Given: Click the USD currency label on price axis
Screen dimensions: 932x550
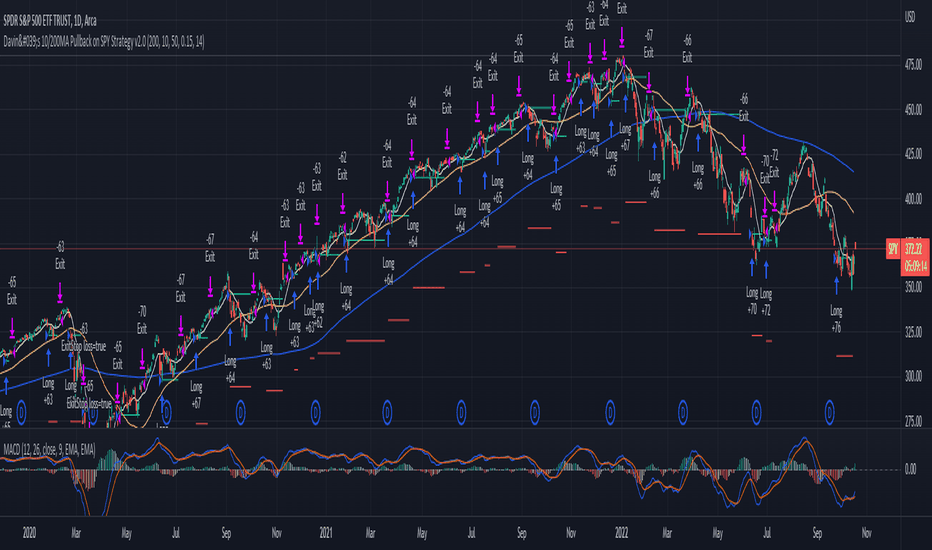Looking at the screenshot, I should point(910,17).
